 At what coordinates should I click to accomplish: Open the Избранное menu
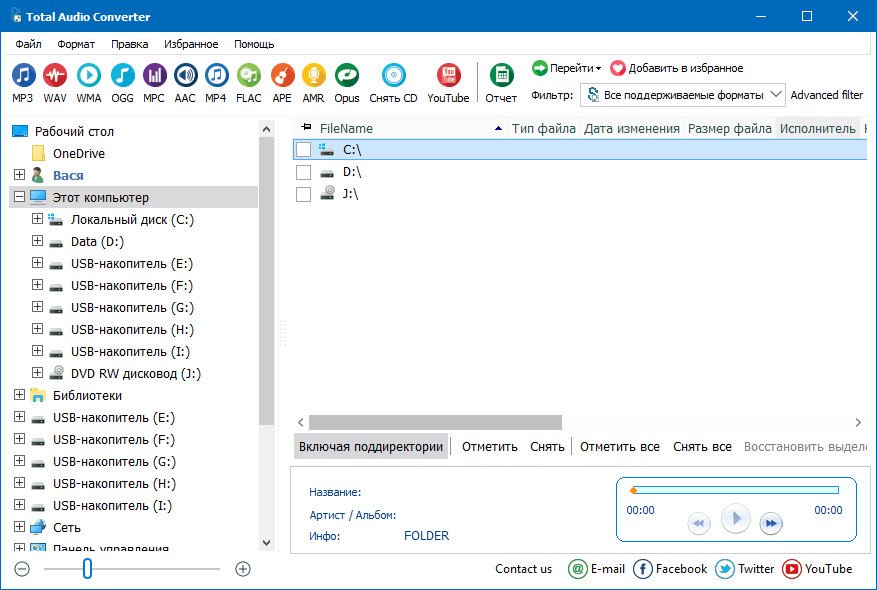tap(191, 44)
